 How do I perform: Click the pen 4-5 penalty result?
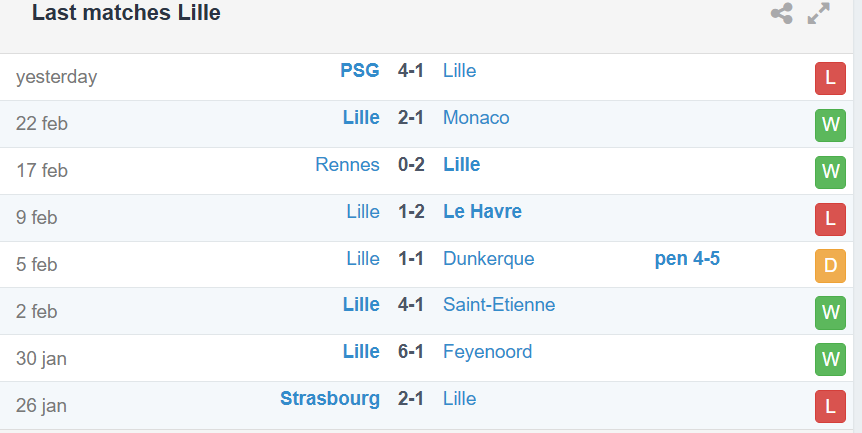pyautogui.click(x=687, y=259)
